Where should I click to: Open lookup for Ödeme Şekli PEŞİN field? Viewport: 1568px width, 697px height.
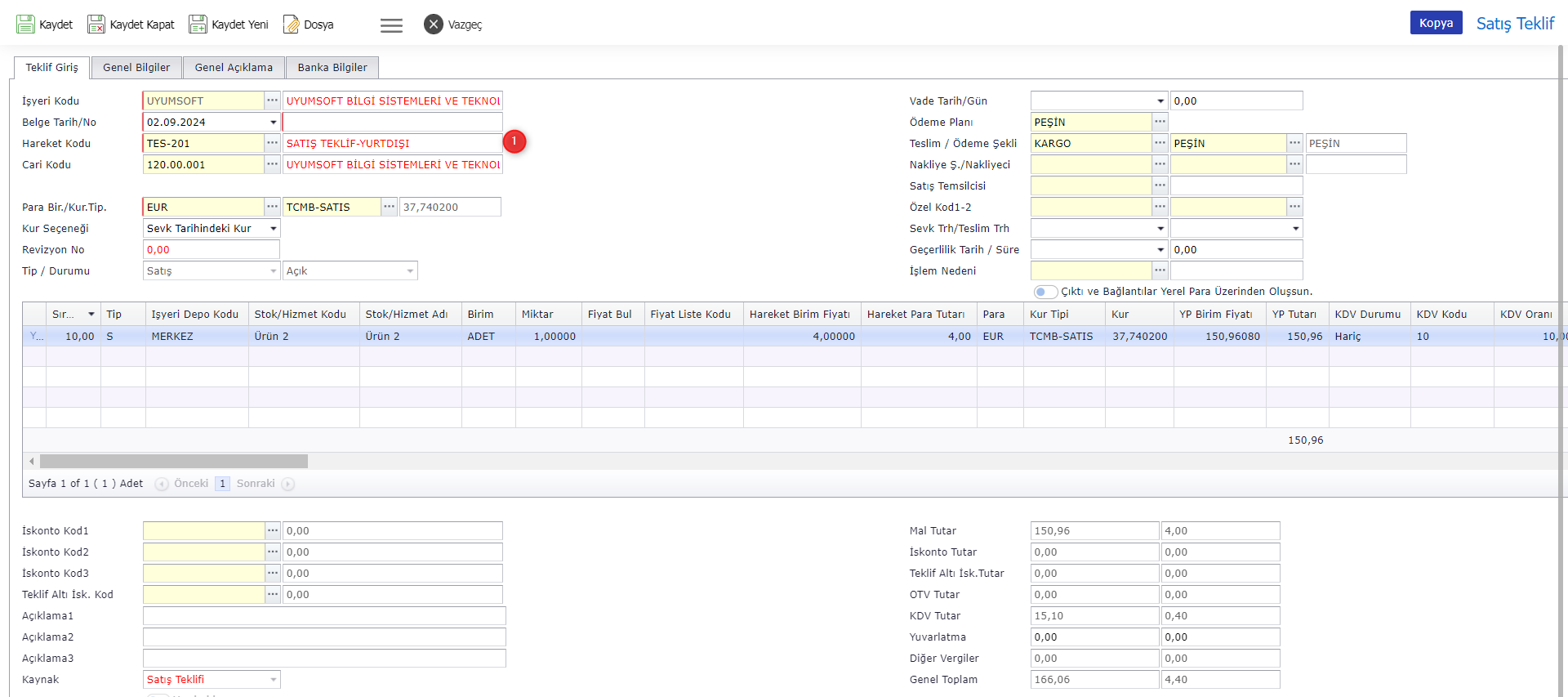pyautogui.click(x=1295, y=143)
